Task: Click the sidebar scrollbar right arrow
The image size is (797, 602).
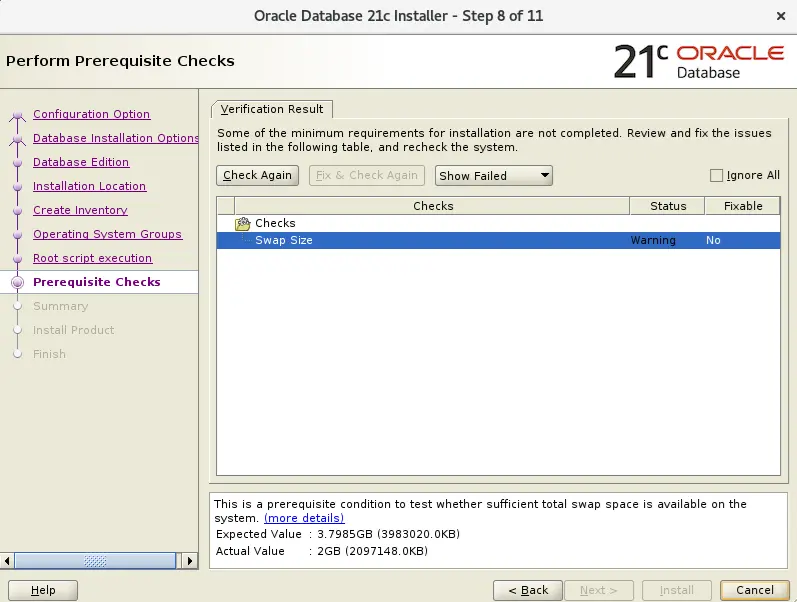Action: tap(189, 561)
